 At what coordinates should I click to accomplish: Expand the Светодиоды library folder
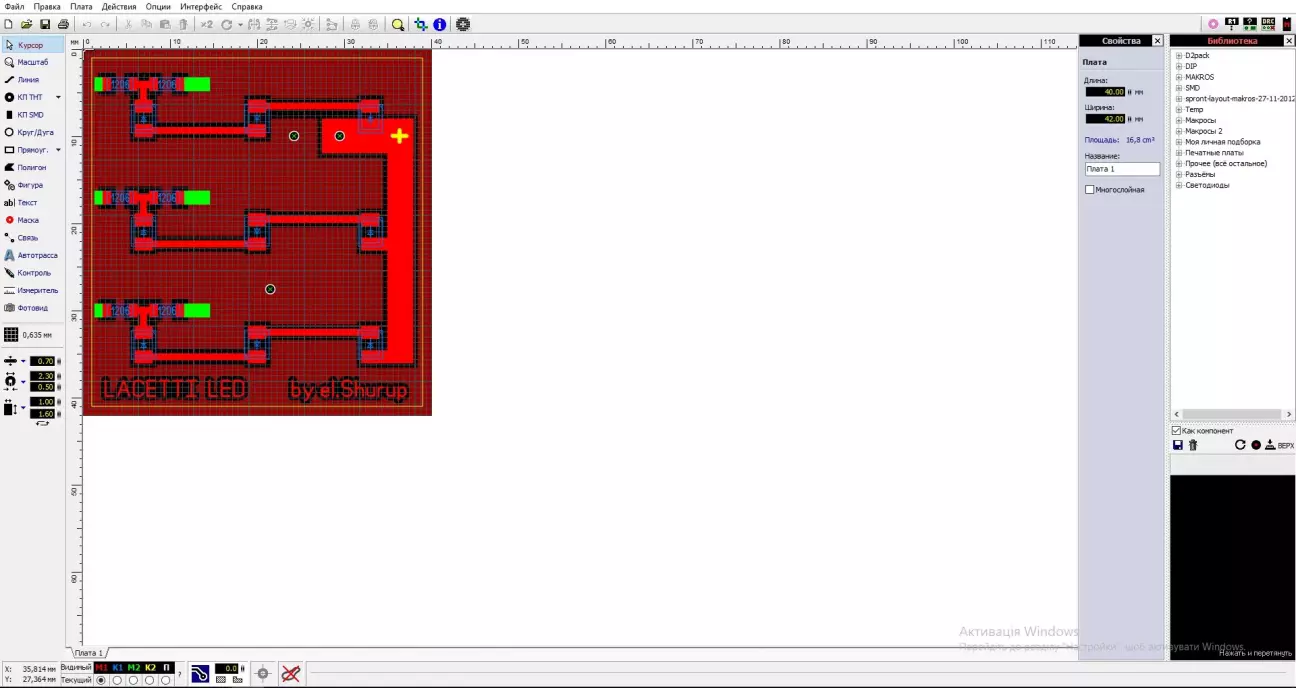click(1179, 185)
